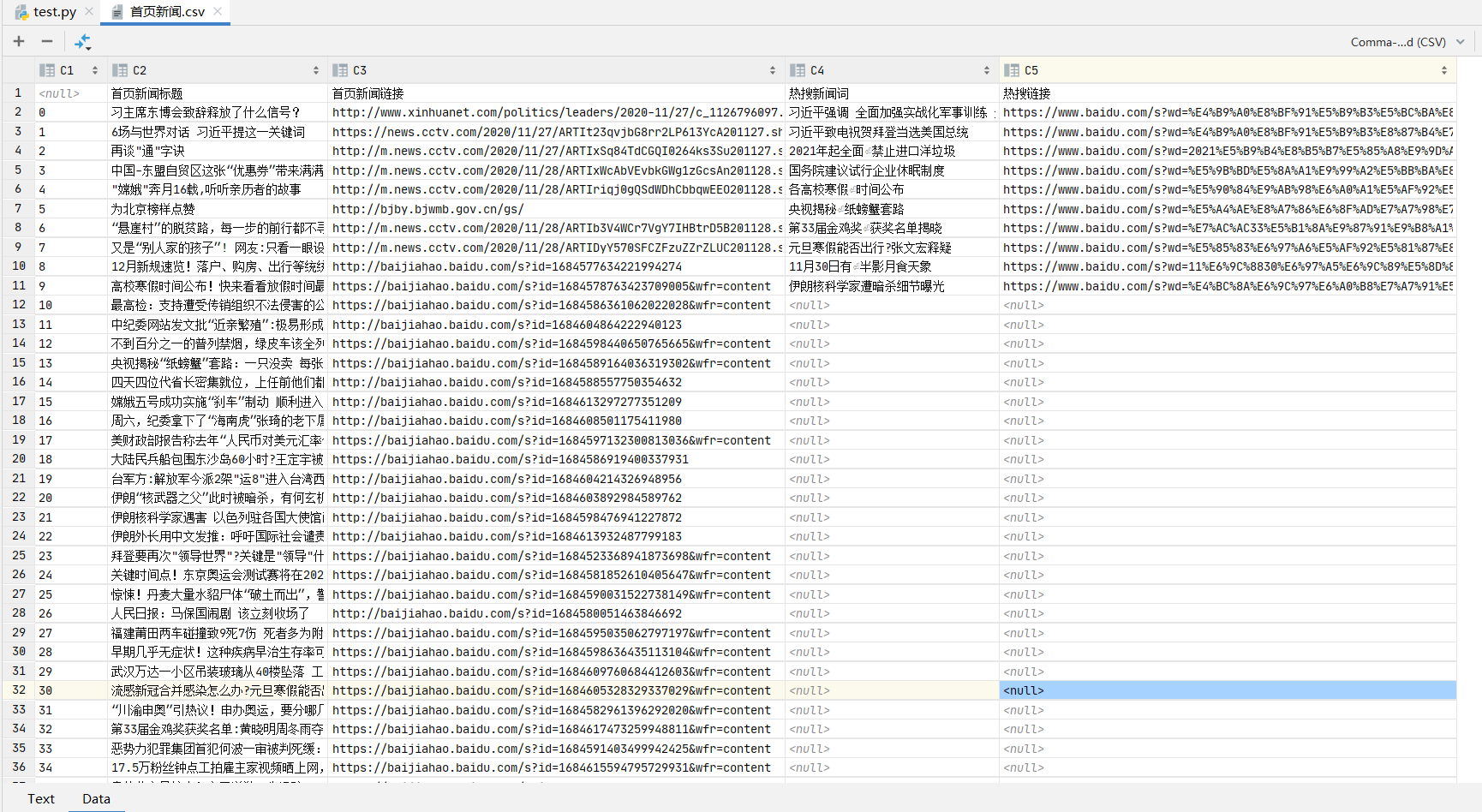1482x812 pixels.
Task: Select cell '第33届金鸡奖 获奖名单揭晓'
Action: [891, 228]
